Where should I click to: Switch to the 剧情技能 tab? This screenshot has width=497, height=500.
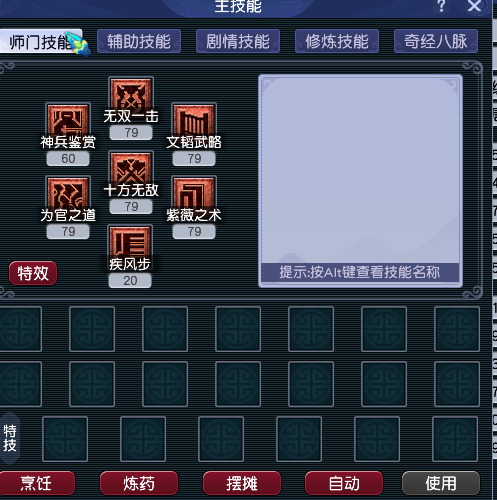pyautogui.click(x=238, y=41)
